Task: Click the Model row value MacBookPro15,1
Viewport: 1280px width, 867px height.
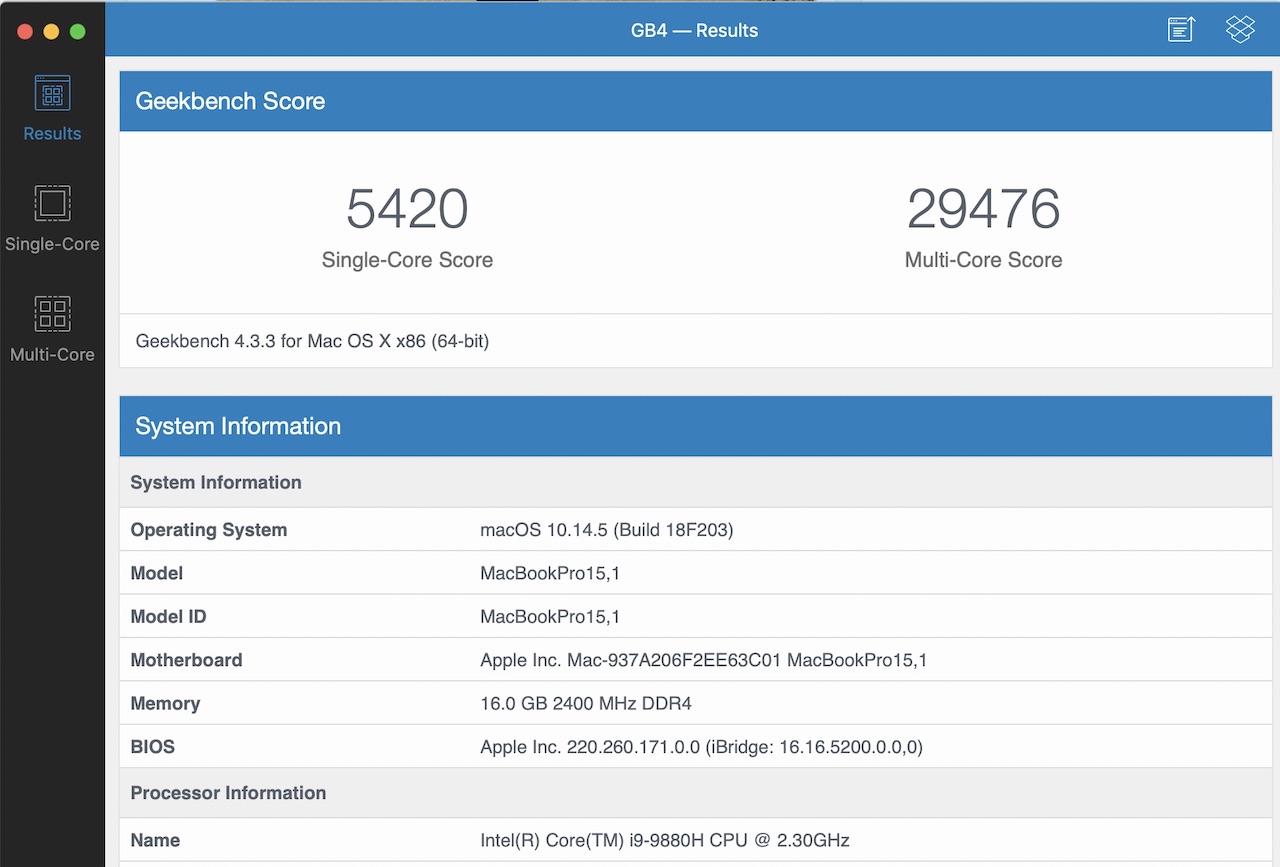Action: tap(550, 573)
